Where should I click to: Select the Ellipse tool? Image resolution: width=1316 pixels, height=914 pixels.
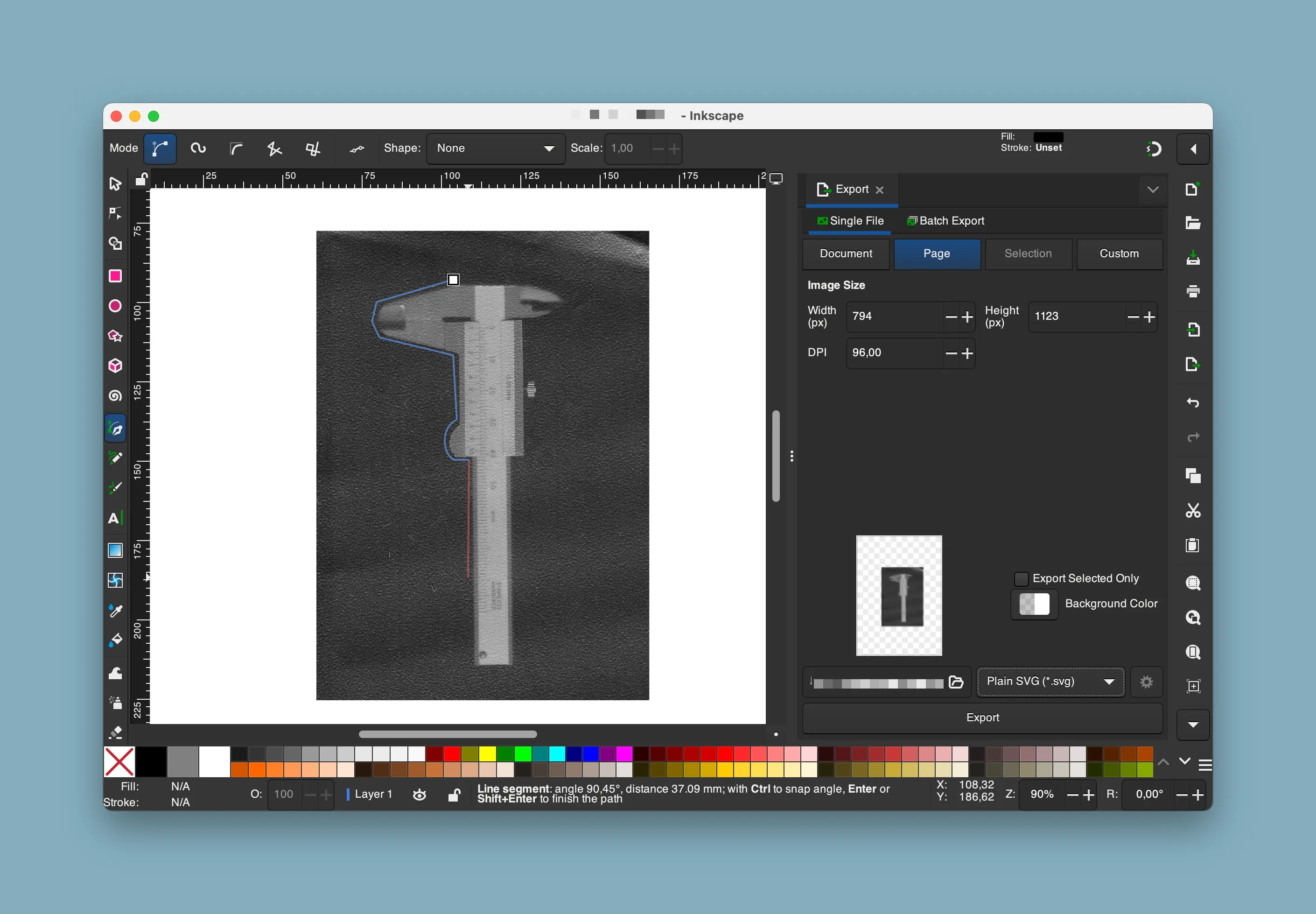115,305
